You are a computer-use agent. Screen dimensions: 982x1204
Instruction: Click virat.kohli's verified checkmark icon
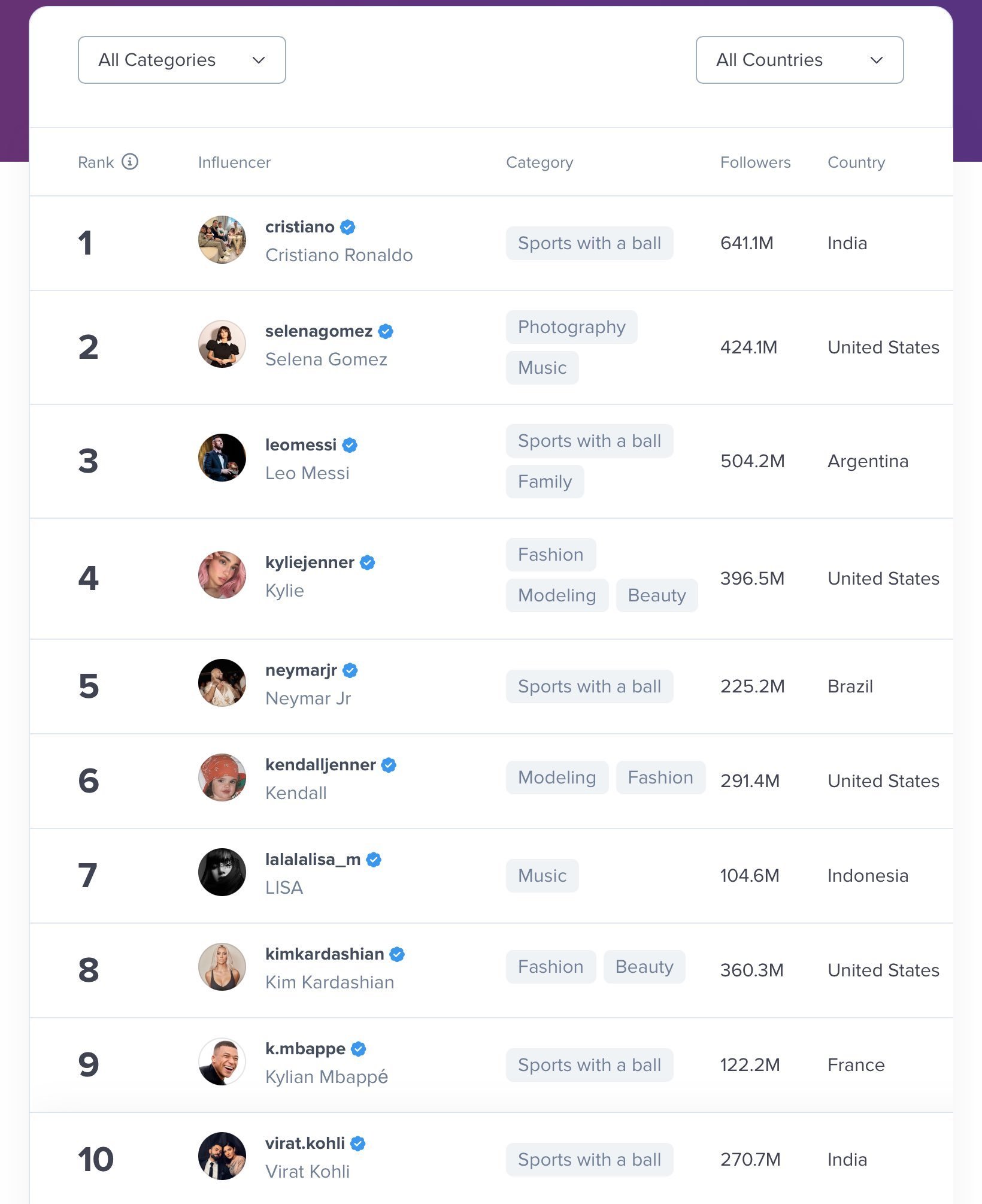tap(358, 1144)
